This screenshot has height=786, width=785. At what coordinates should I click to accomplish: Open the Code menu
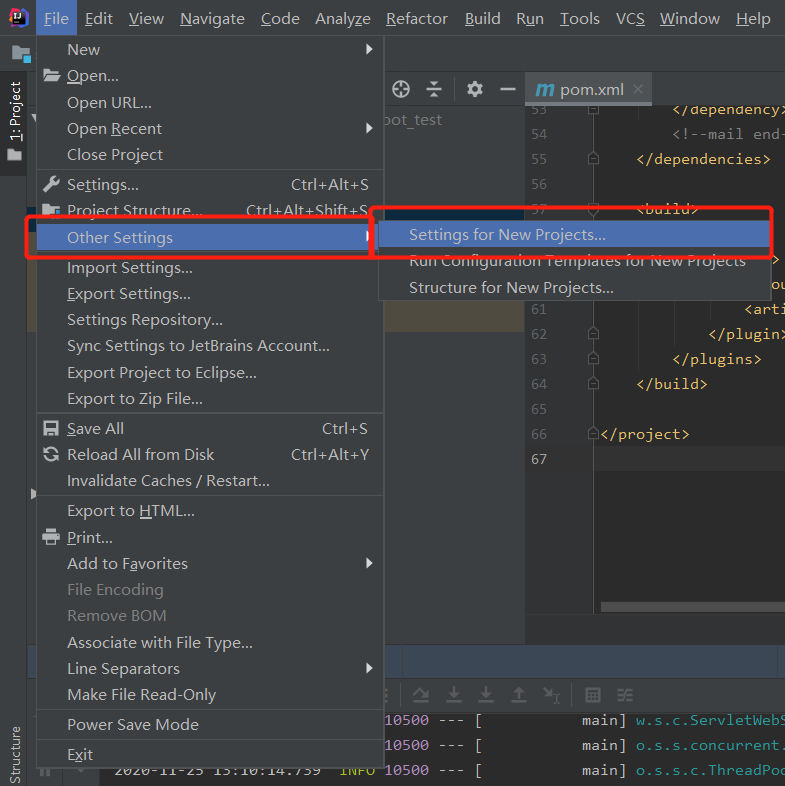[280, 19]
